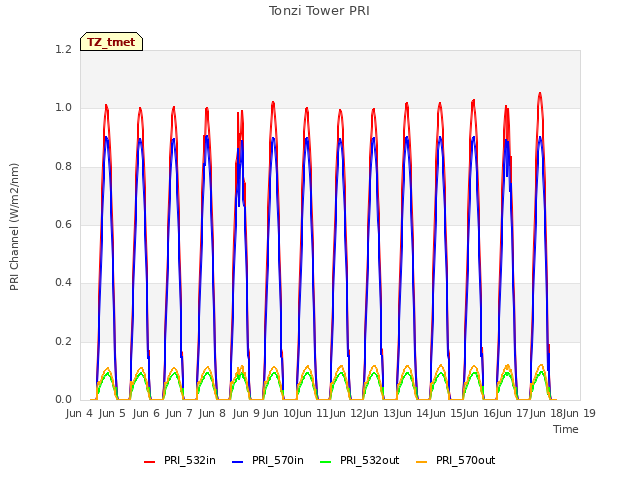Click the 0.4 y-axis tick label
The height and width of the screenshot is (480, 640).
pyautogui.click(x=63, y=282)
